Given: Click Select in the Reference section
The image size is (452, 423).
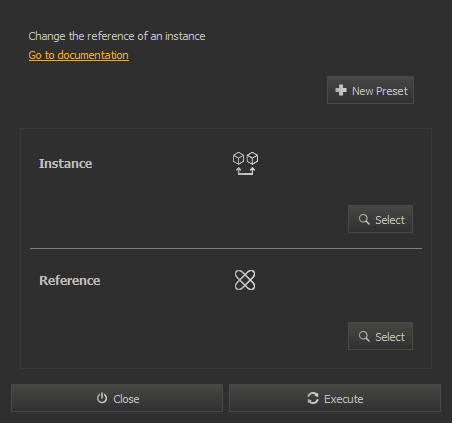Looking at the screenshot, I should [x=380, y=336].
